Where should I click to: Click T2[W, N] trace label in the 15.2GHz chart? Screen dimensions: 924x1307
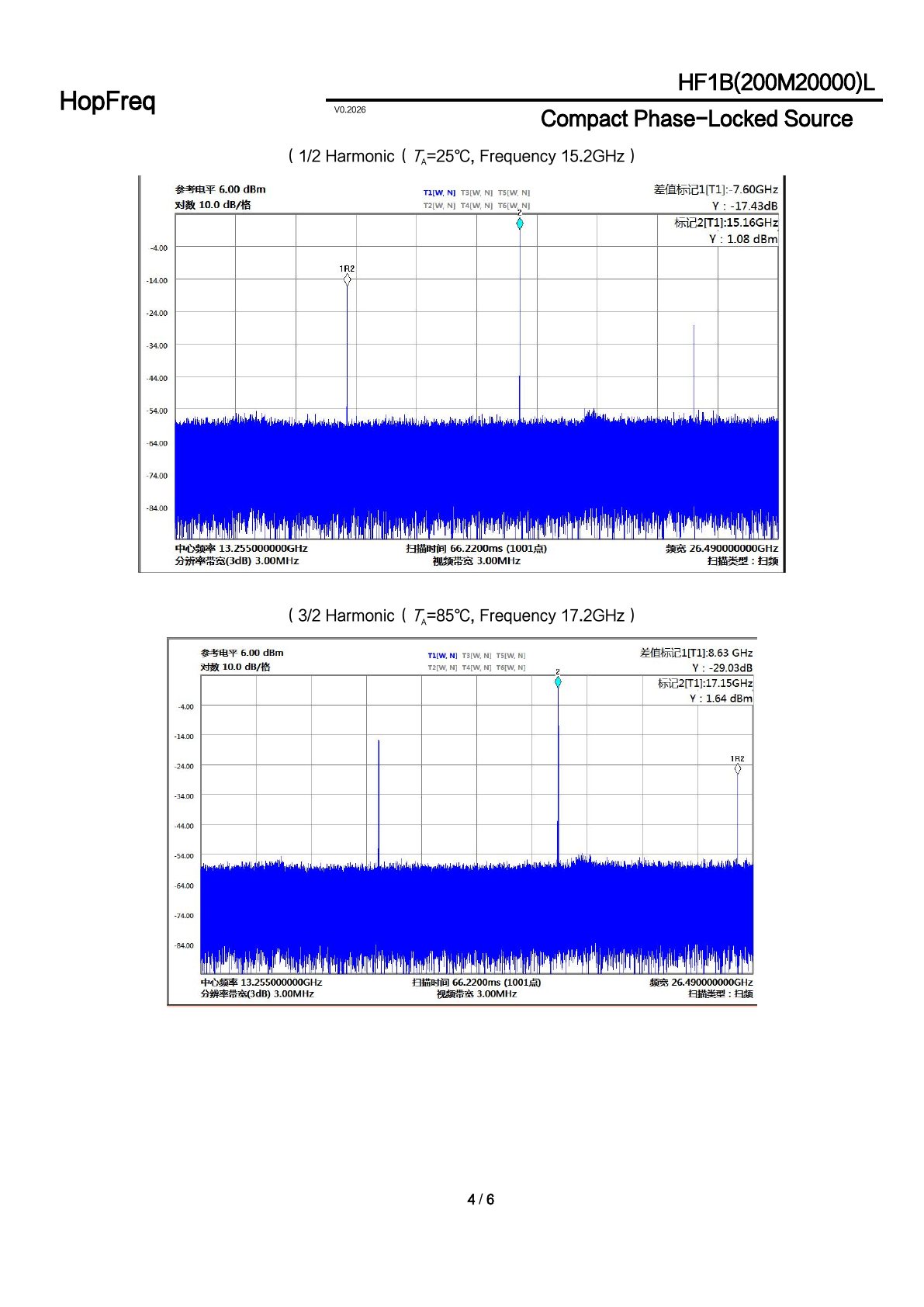point(439,206)
